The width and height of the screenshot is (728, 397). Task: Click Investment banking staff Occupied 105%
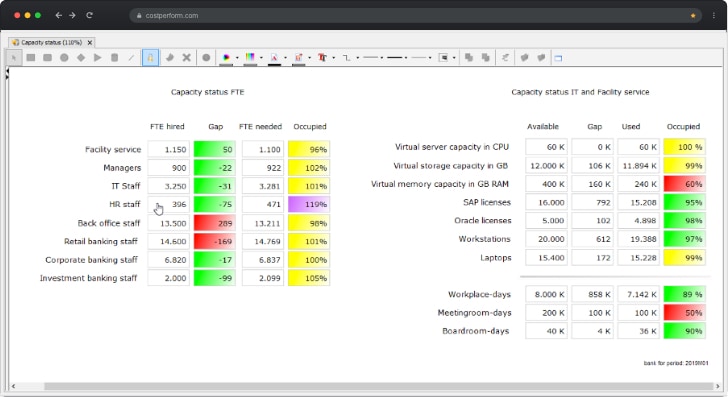(x=309, y=278)
